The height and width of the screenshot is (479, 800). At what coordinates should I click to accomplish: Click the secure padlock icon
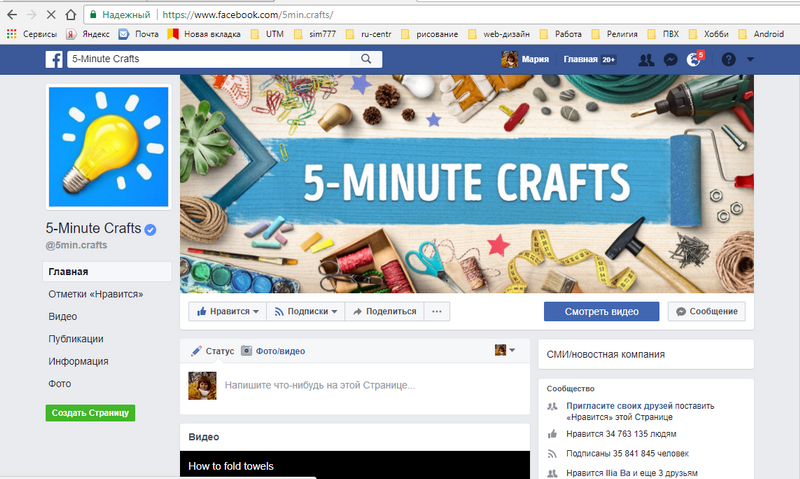(93, 15)
